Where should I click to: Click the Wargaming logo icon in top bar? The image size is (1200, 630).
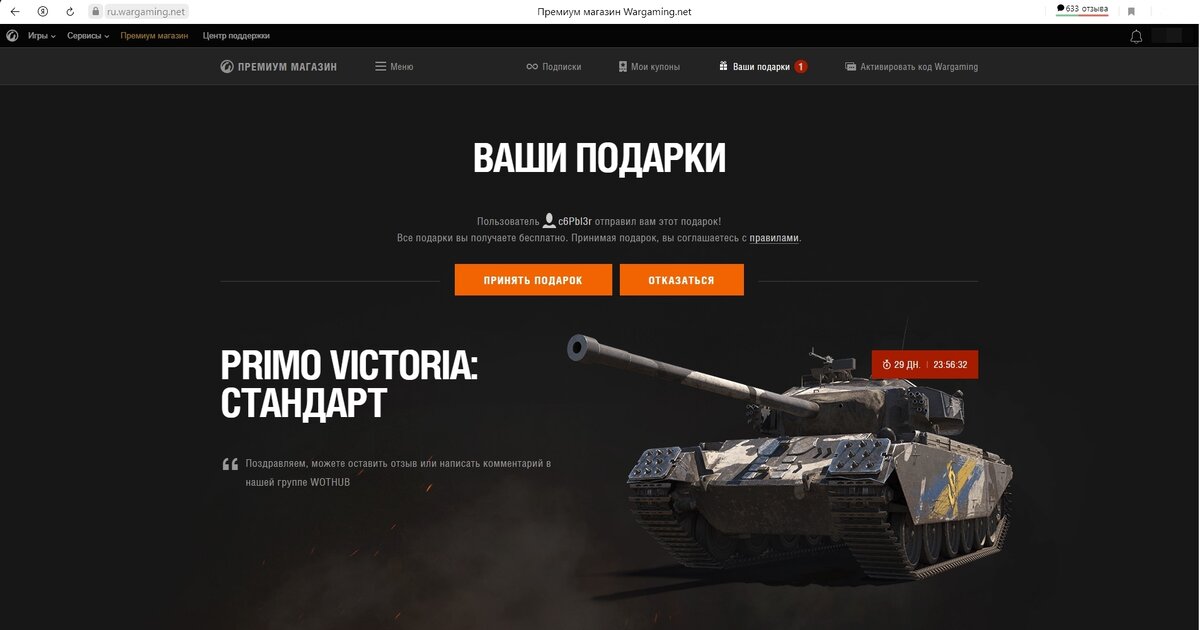pyautogui.click(x=12, y=35)
